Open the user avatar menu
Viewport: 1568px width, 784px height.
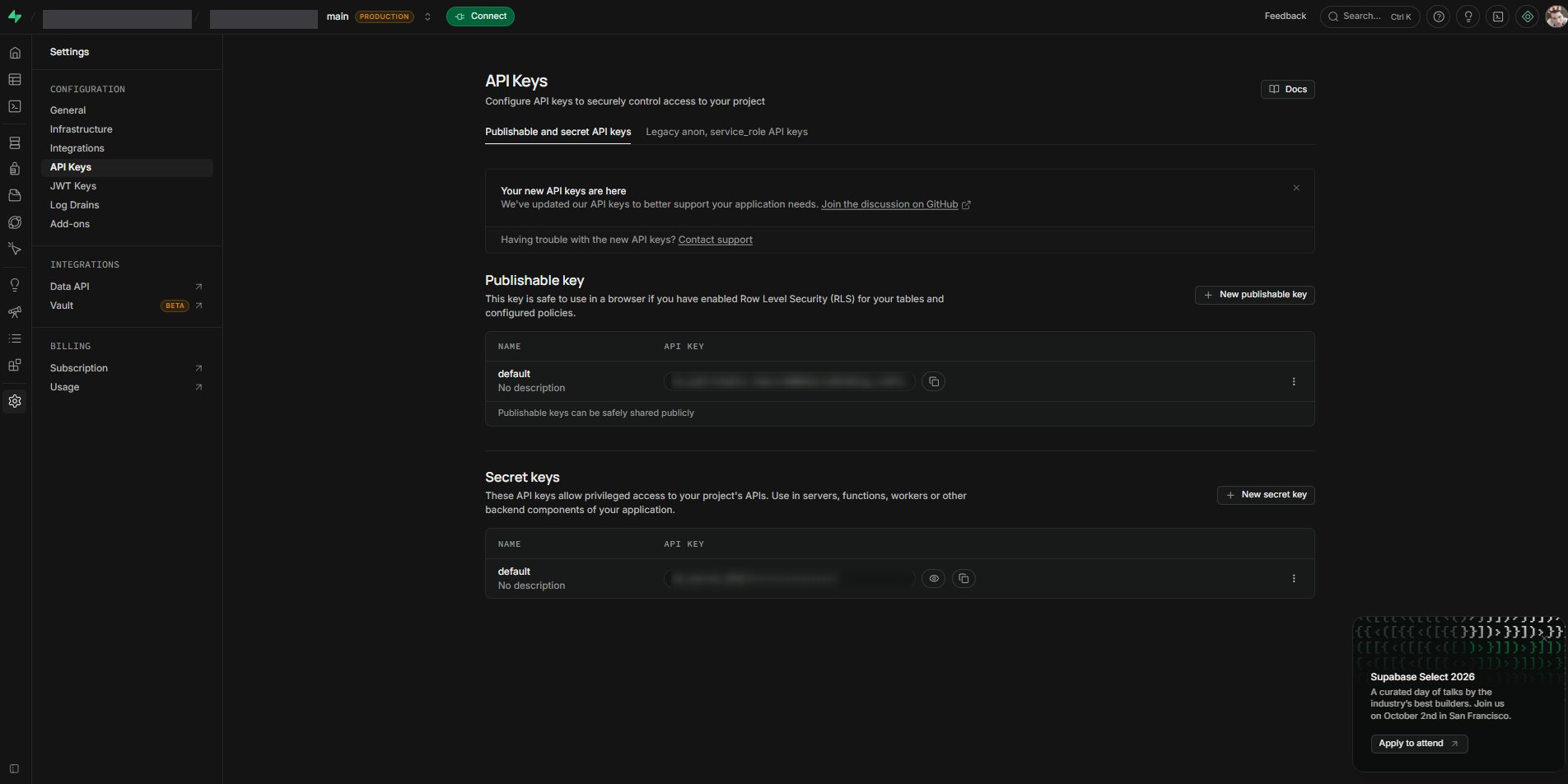click(1556, 16)
